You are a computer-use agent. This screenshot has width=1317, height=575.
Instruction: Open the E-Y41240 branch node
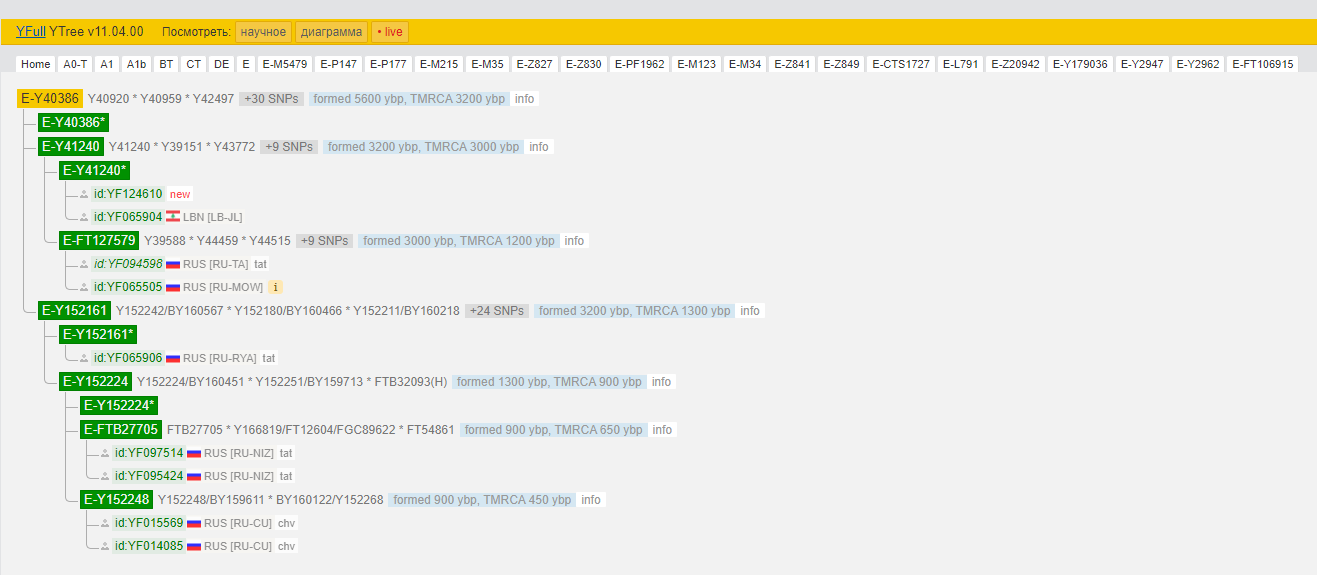(x=70, y=146)
